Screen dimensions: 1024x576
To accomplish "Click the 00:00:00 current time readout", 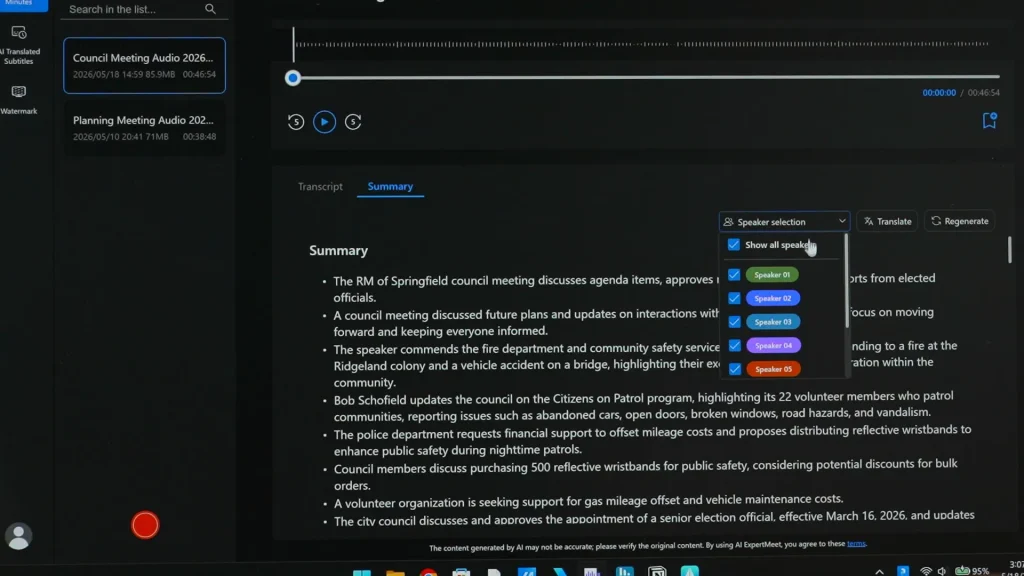I will pos(938,93).
